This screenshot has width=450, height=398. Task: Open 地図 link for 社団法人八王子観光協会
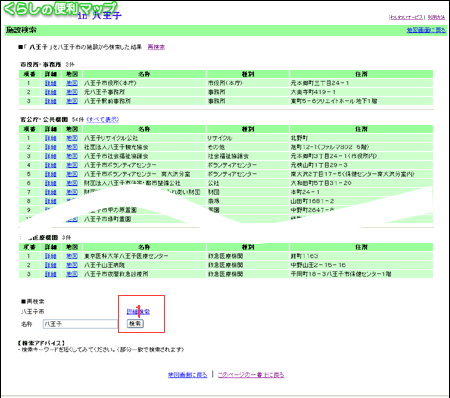click(72, 147)
